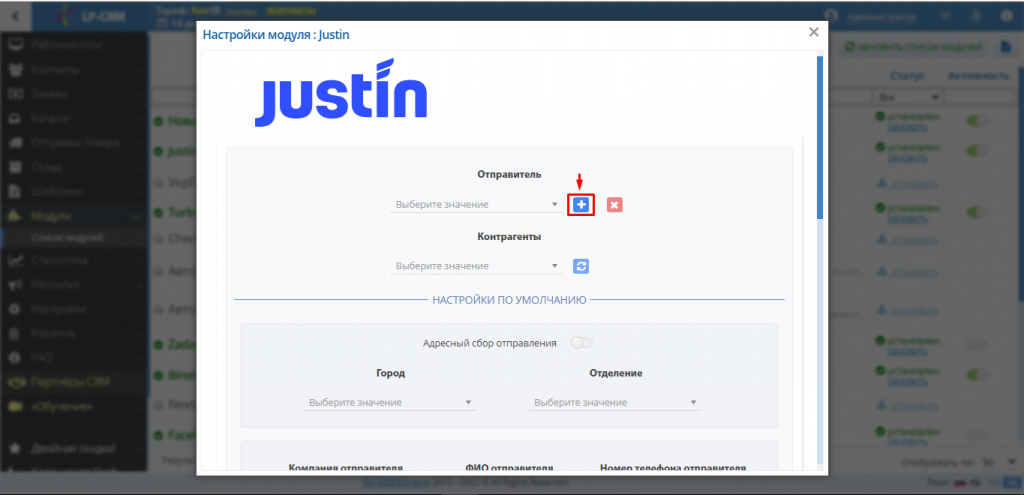1024x495 pixels.
Task: Open Статистика in the background sidebar
Action: (74, 260)
